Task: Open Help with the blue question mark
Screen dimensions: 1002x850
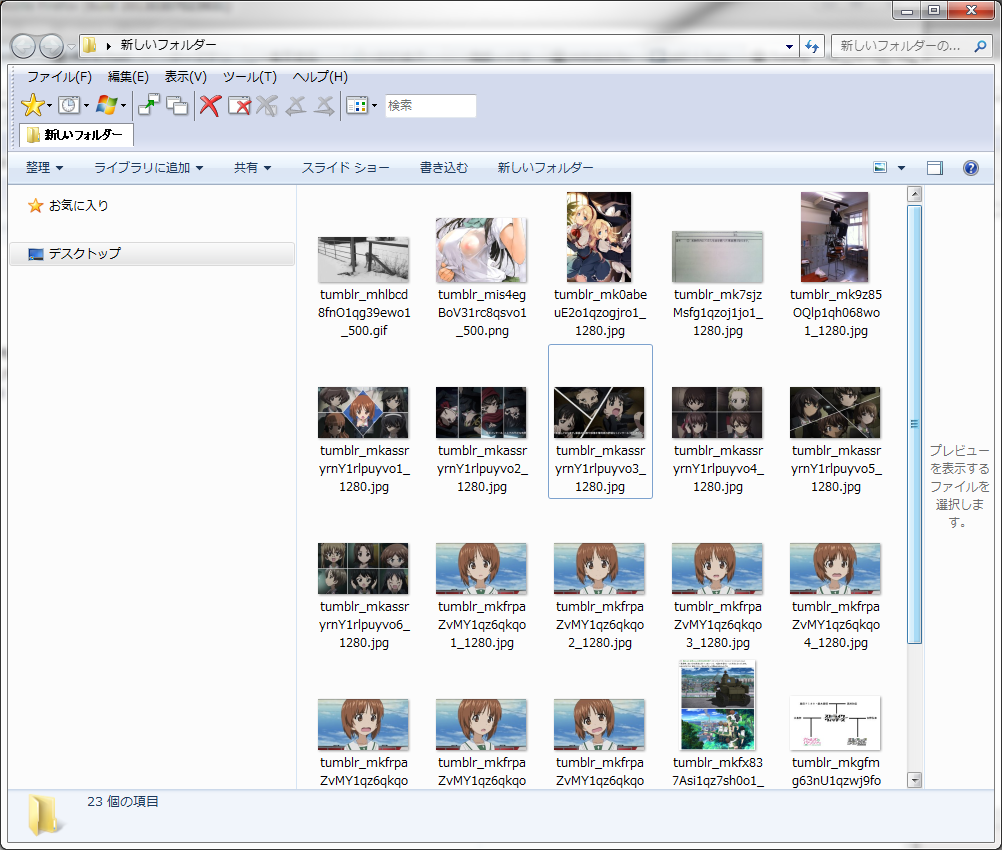Action: click(x=971, y=167)
